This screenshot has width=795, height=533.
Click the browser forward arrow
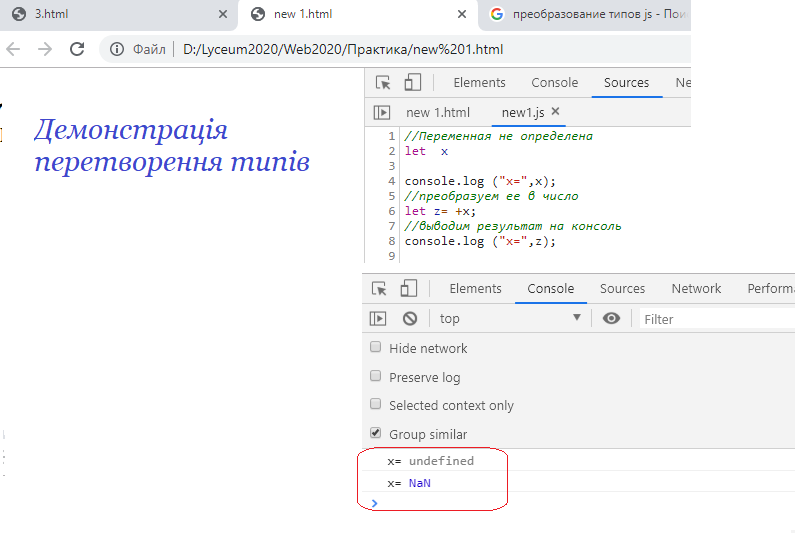point(45,49)
